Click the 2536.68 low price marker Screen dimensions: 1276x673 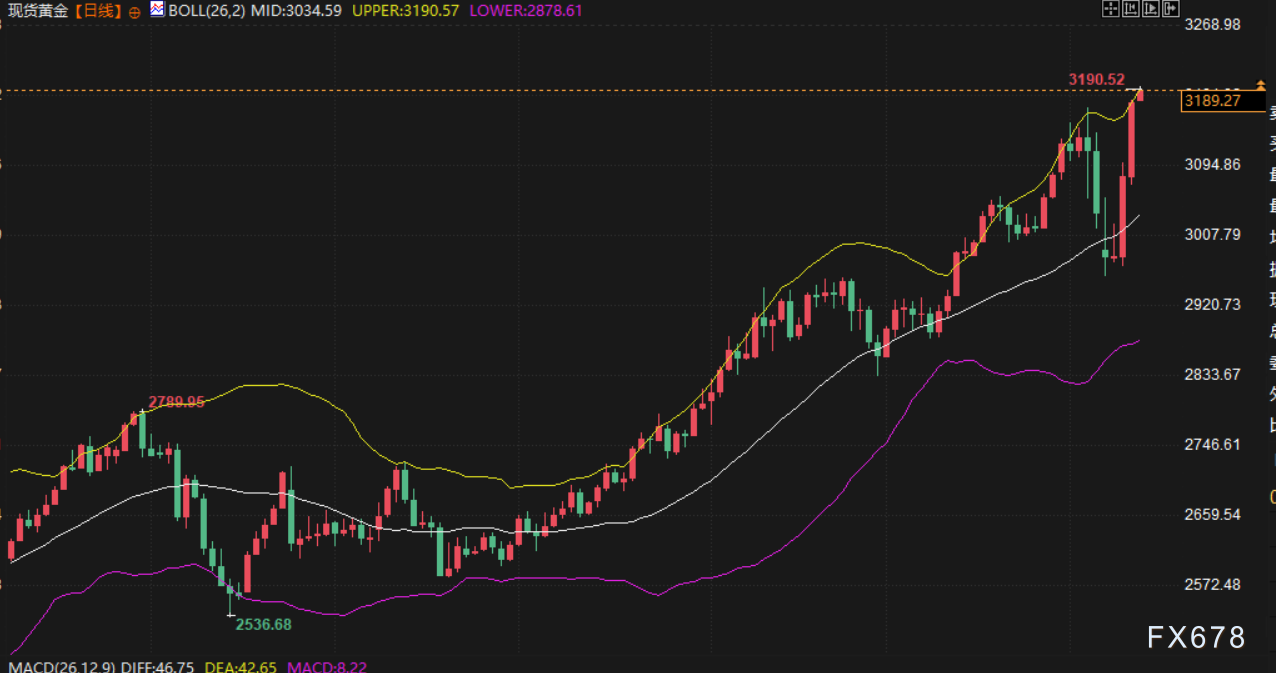[263, 624]
